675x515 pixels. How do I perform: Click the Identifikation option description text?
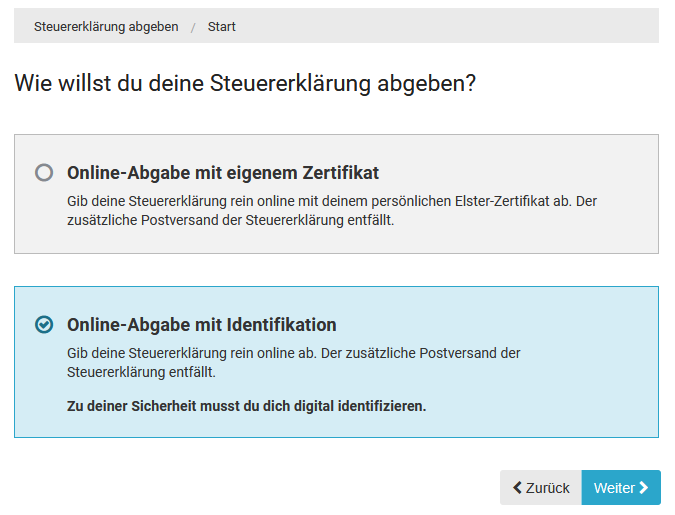[293, 362]
